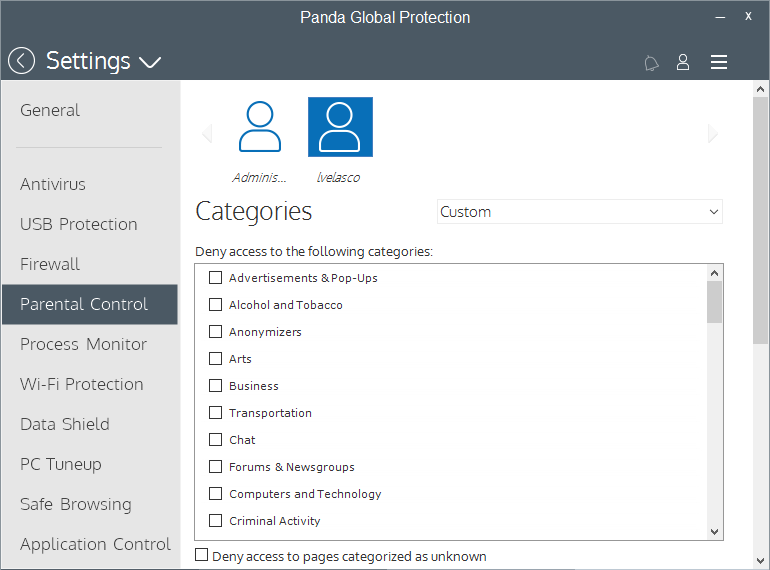Image resolution: width=770 pixels, height=570 pixels.
Task: Minimize the Panda Global Protection window
Action: pos(720,17)
